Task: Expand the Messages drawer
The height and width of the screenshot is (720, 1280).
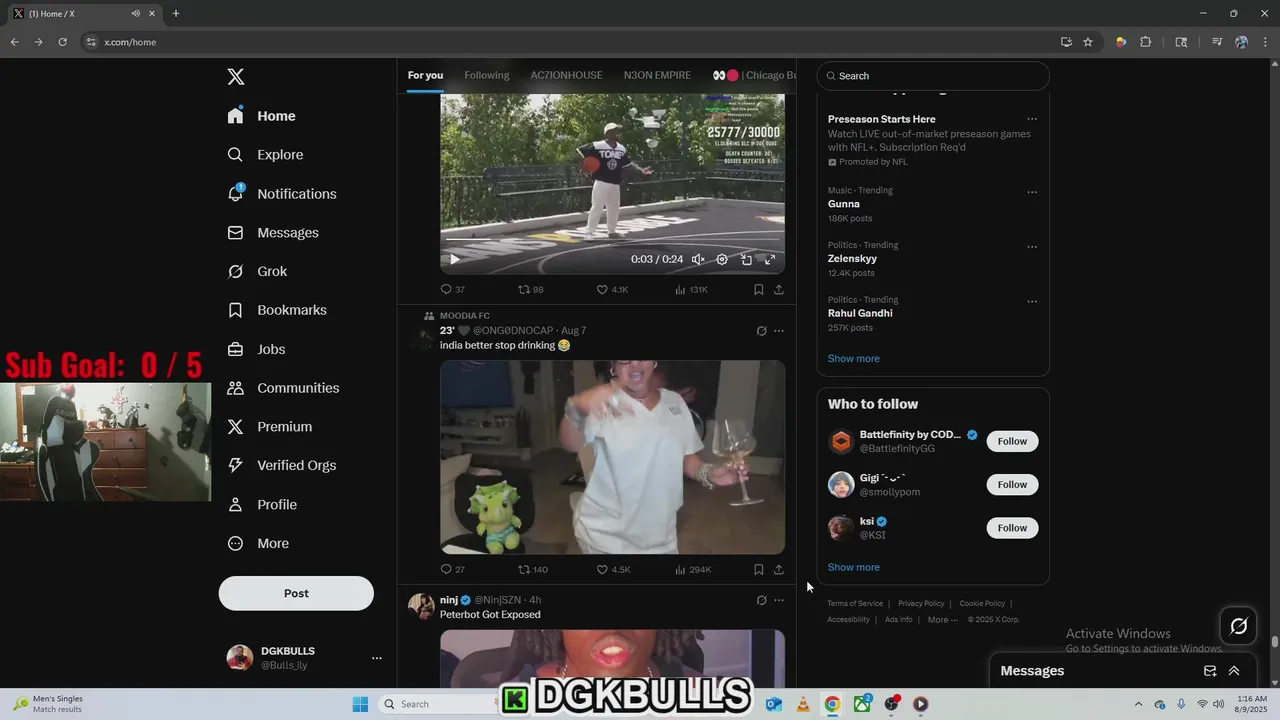Action: point(1234,671)
